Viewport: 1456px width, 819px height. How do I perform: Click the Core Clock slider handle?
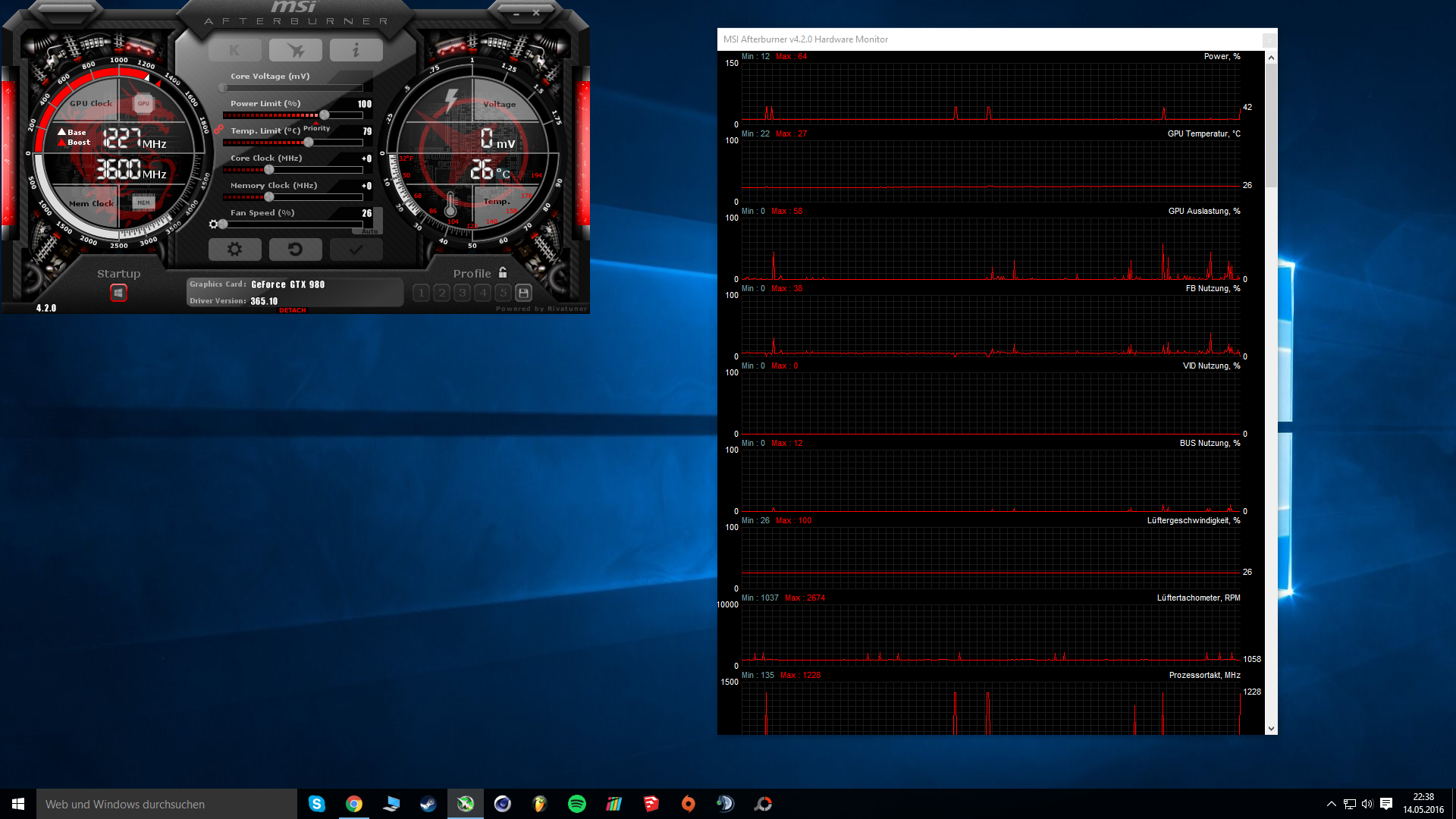click(269, 170)
